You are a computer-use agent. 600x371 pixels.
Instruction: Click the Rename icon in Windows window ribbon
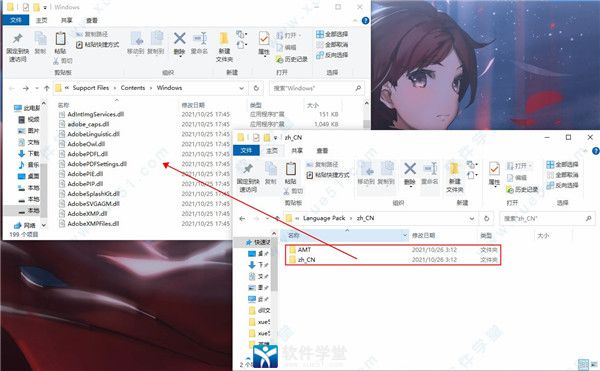tap(199, 43)
